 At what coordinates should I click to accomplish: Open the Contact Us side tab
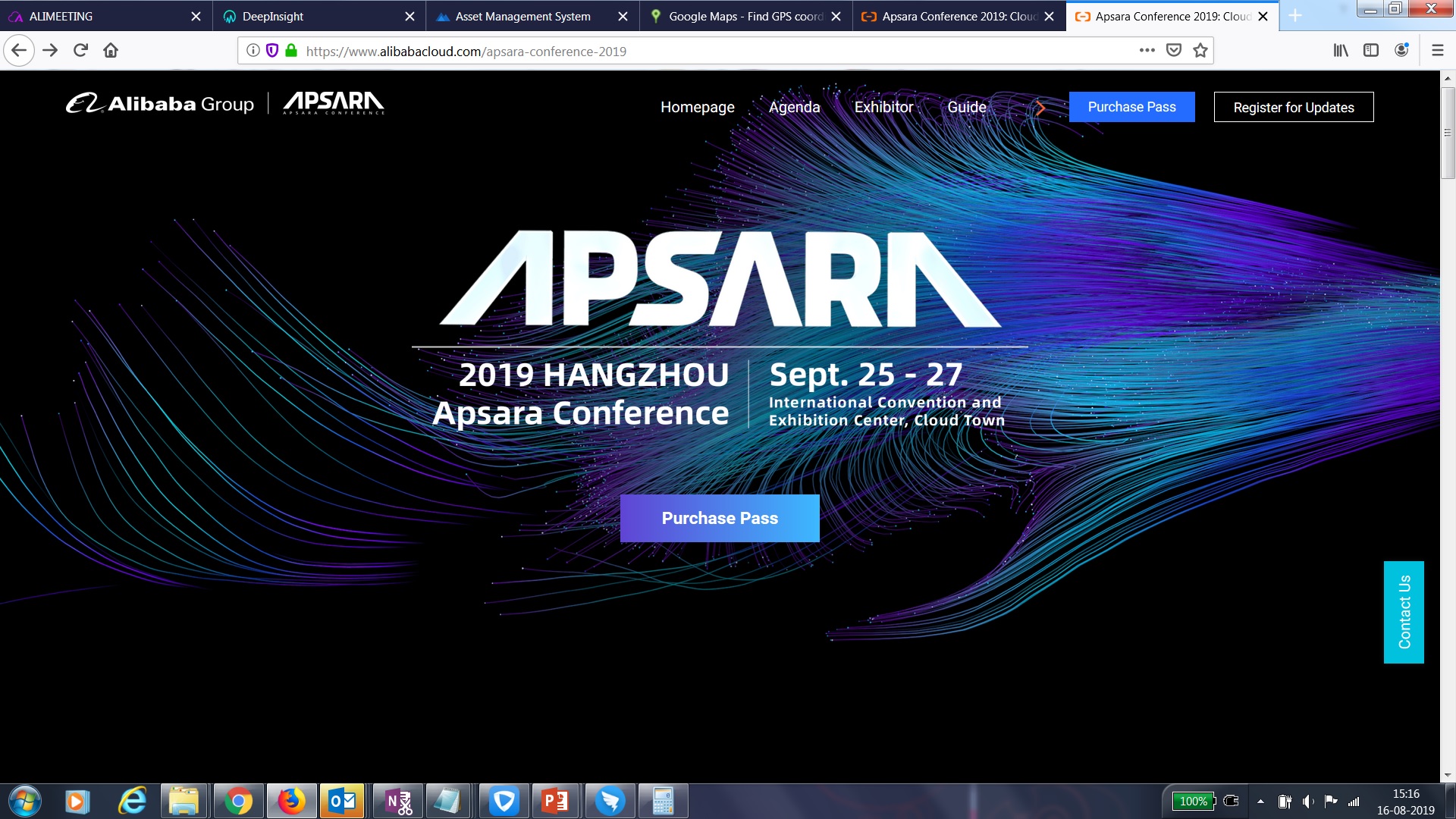coord(1404,612)
